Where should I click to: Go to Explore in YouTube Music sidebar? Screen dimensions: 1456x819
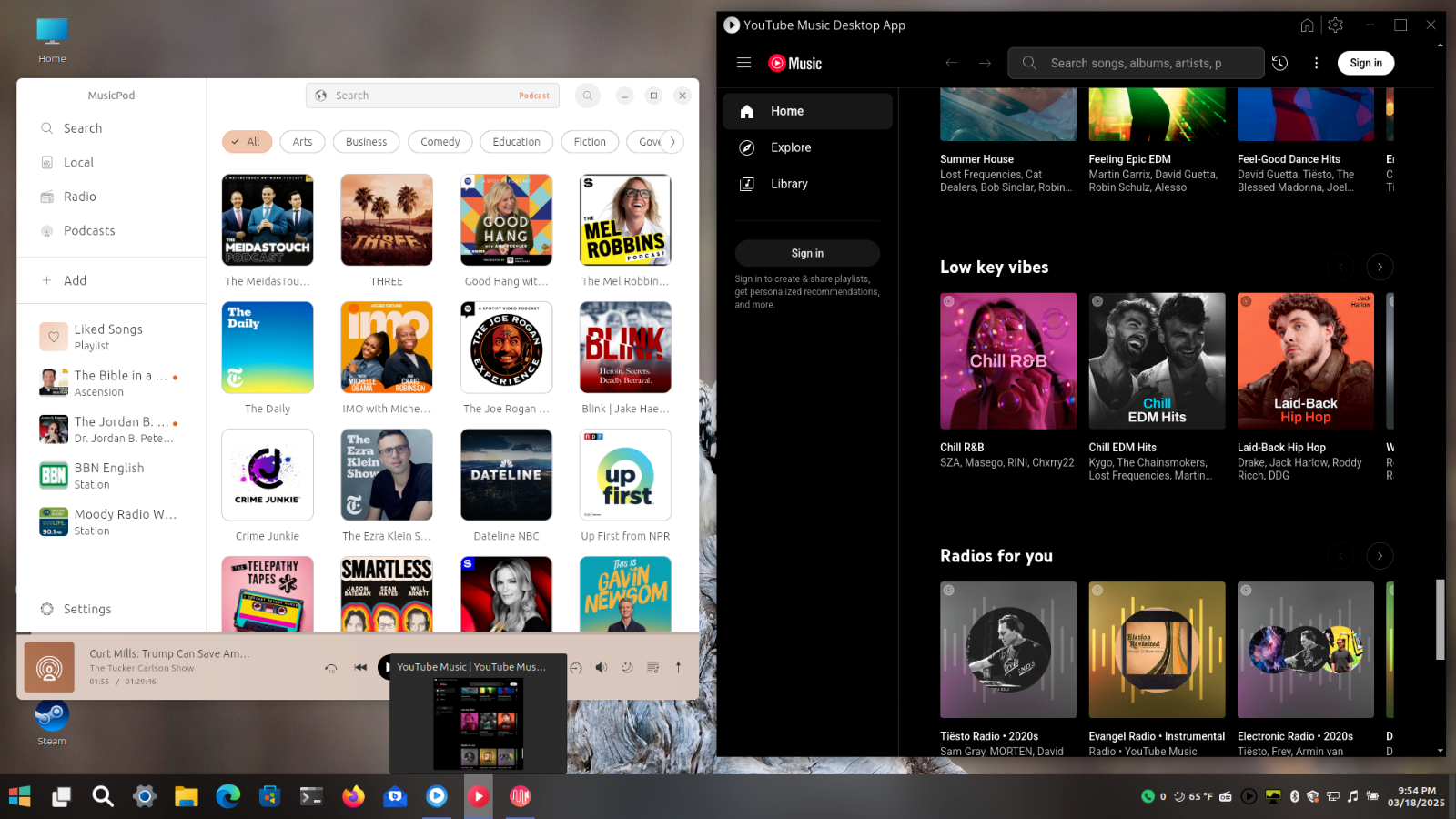click(x=790, y=147)
